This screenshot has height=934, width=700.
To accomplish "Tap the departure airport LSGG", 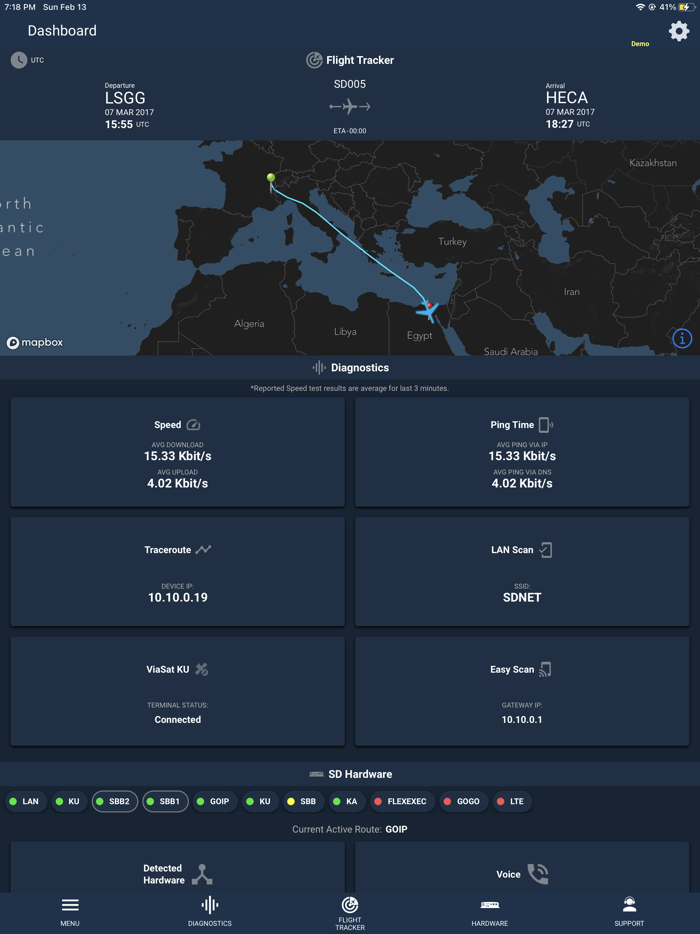I will [125, 98].
